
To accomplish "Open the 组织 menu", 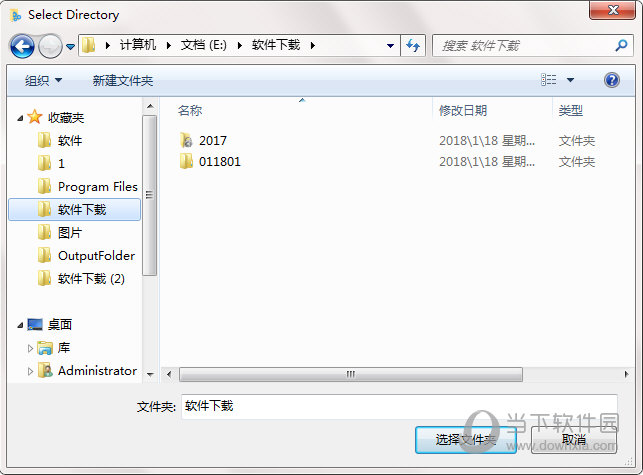I will (x=43, y=80).
